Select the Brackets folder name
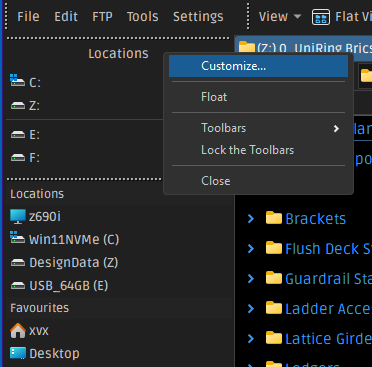The image size is (372, 367). click(316, 219)
